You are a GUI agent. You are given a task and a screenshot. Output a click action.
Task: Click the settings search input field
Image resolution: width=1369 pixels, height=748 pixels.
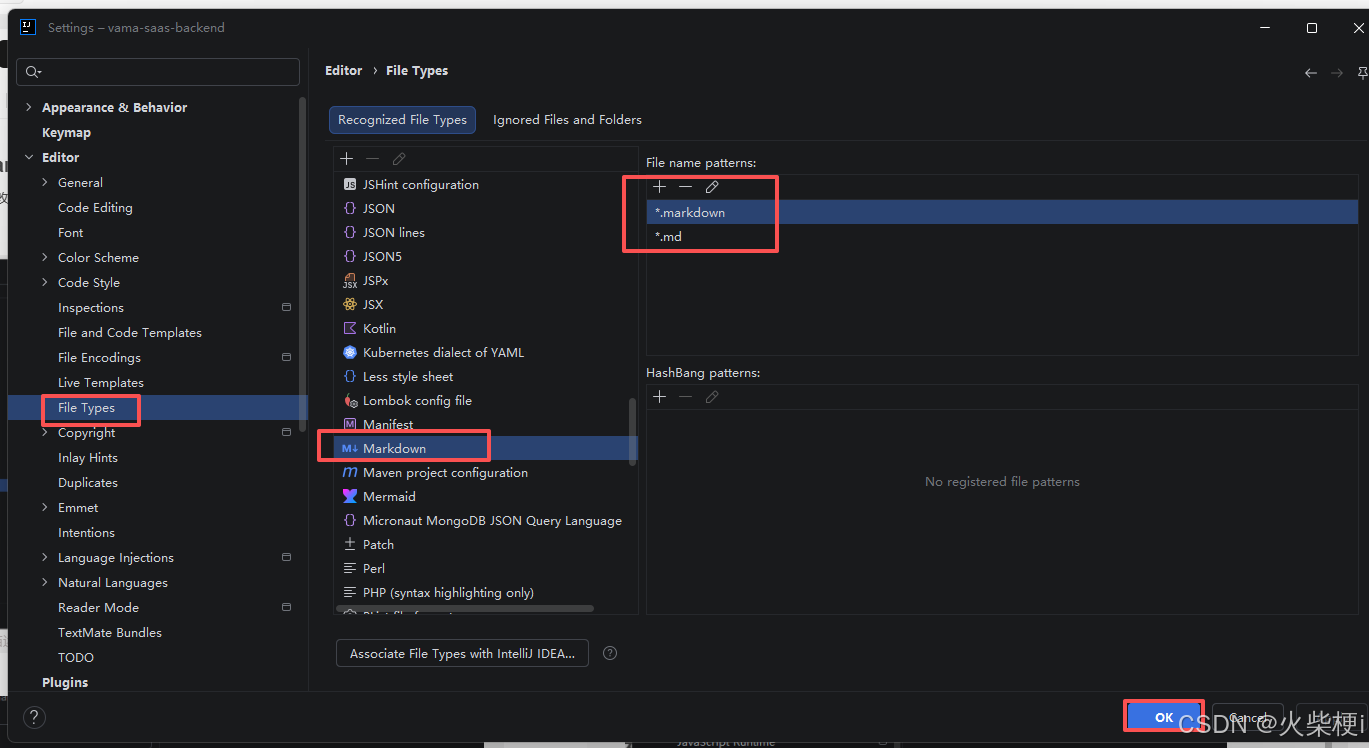point(158,72)
